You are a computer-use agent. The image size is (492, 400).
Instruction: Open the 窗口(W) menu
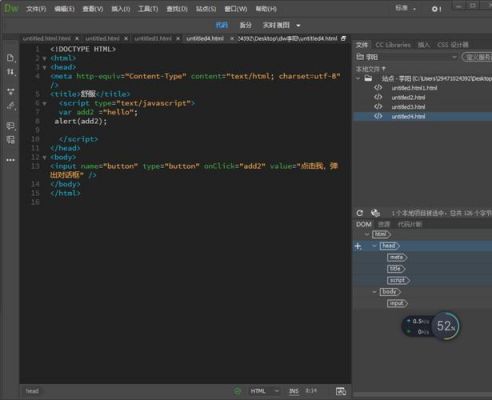coord(236,9)
